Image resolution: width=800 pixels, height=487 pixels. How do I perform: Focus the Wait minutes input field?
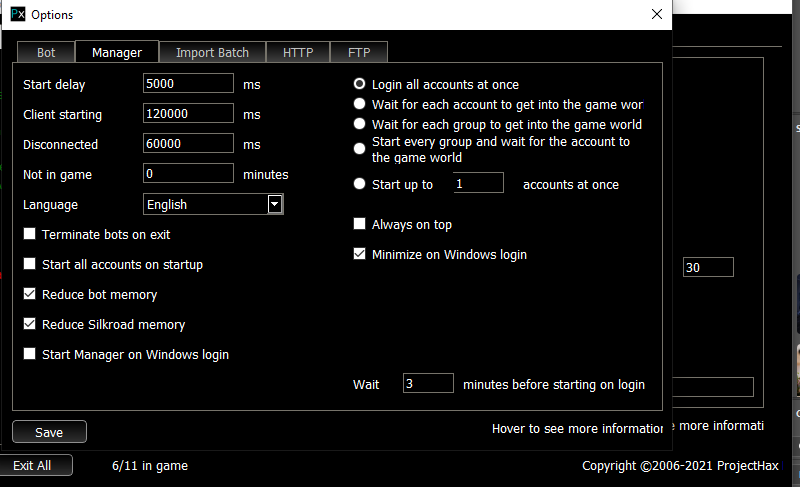click(x=428, y=384)
